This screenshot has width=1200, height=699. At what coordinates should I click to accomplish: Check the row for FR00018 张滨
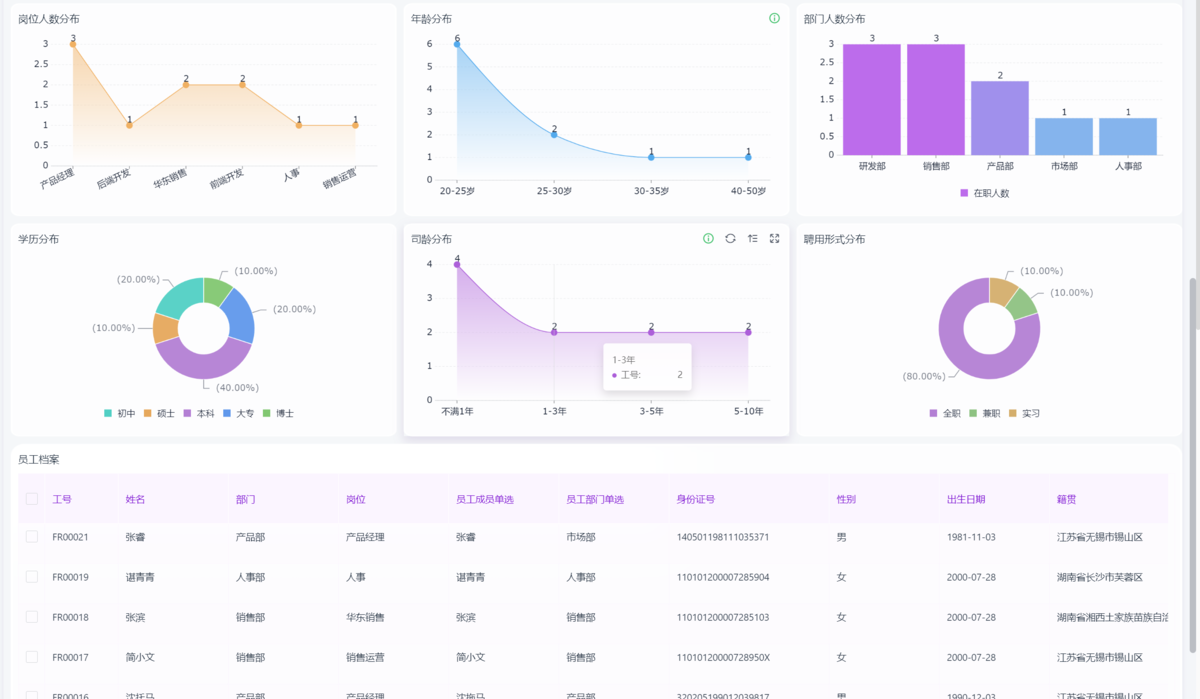point(32,617)
